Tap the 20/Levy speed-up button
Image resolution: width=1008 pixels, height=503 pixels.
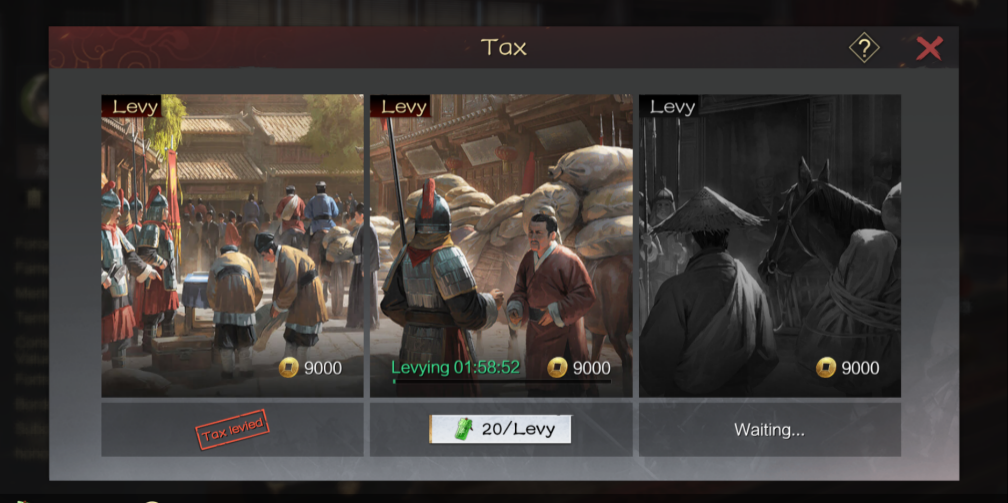500,429
